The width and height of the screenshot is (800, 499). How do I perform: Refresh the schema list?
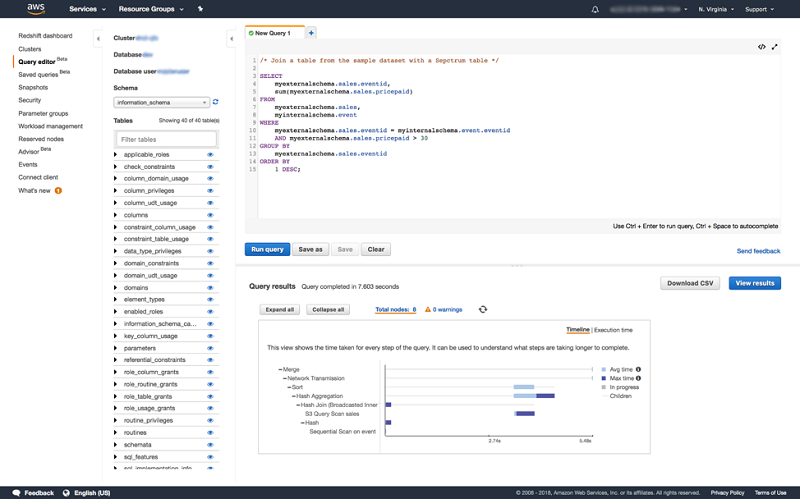pos(215,102)
